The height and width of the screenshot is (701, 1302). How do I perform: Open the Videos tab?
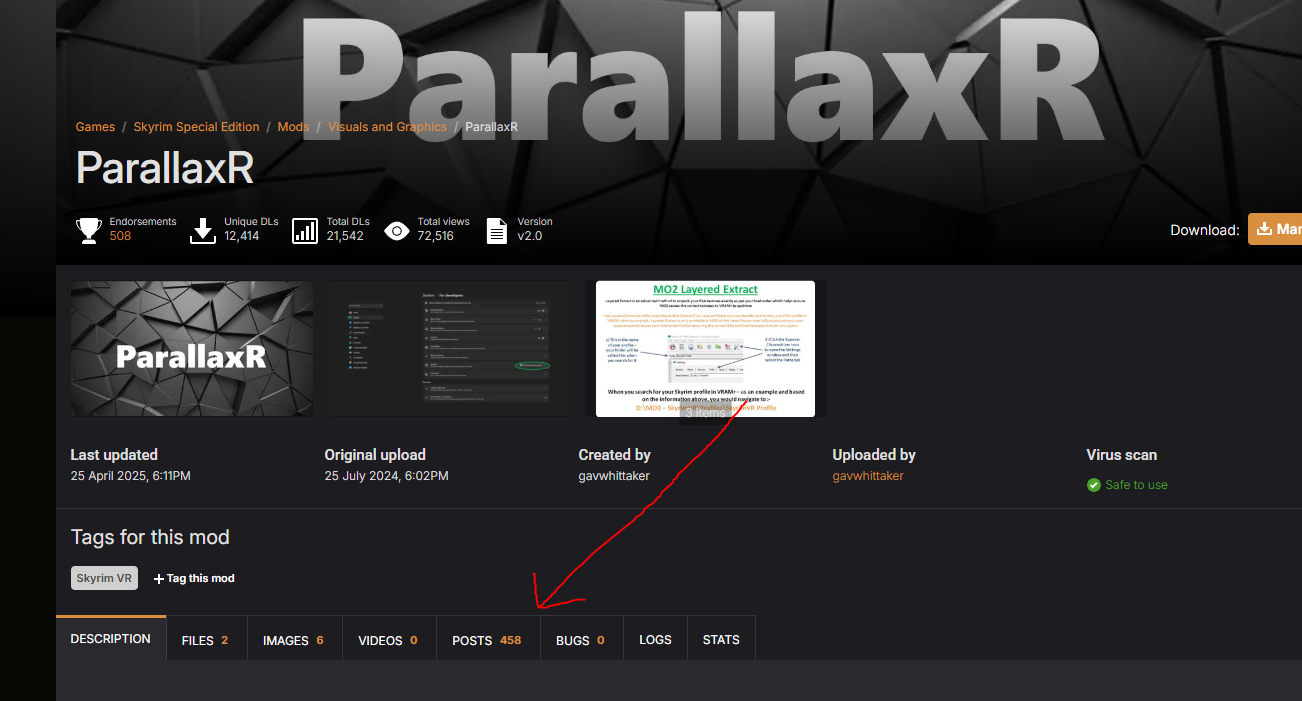[x=388, y=640]
